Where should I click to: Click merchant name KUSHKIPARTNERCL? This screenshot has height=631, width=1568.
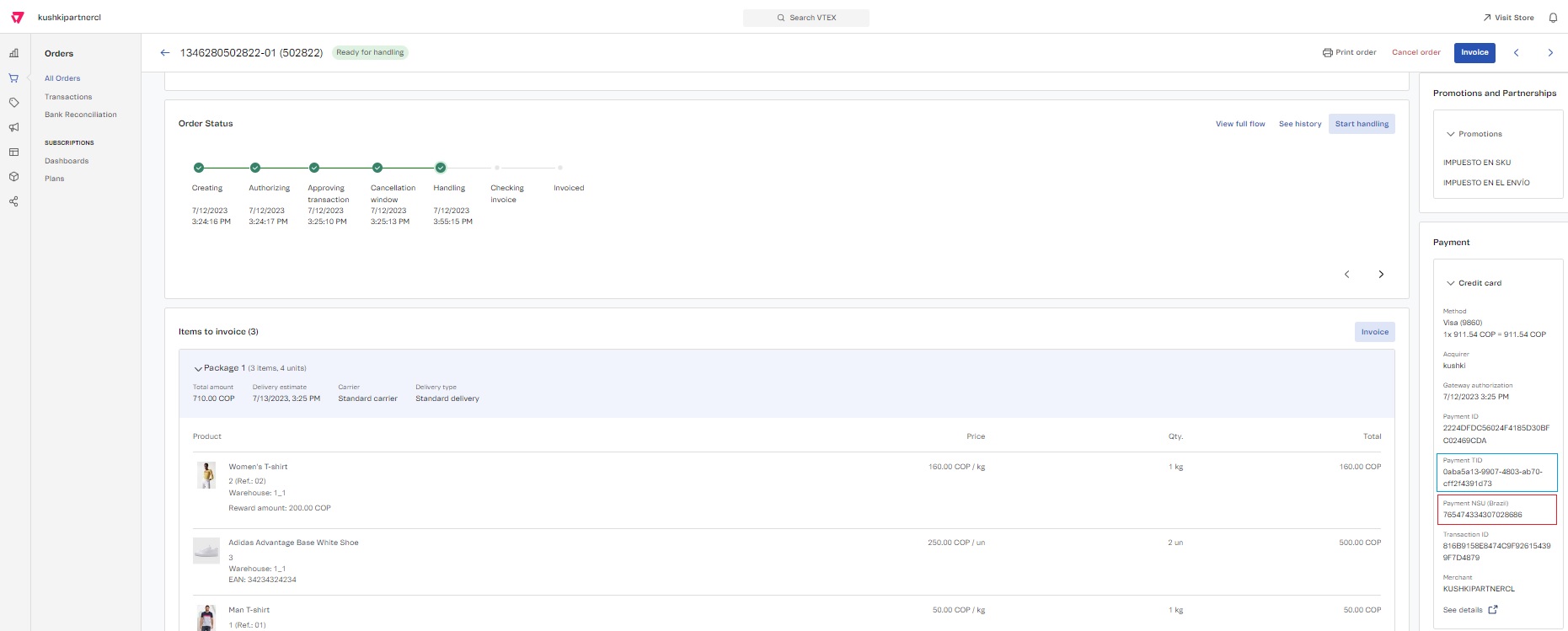[x=1479, y=589]
